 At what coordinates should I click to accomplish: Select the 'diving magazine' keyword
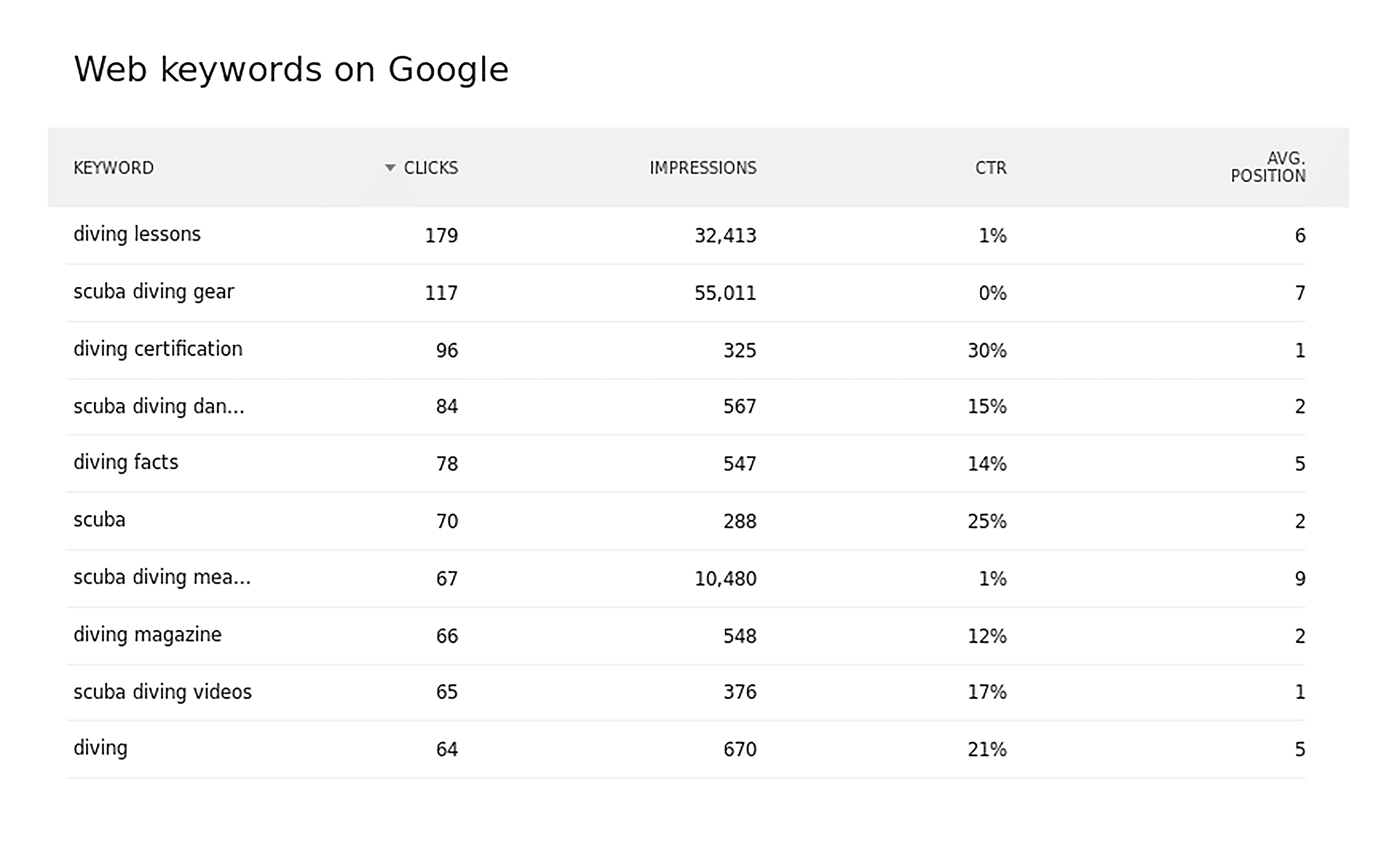pyautogui.click(x=147, y=635)
